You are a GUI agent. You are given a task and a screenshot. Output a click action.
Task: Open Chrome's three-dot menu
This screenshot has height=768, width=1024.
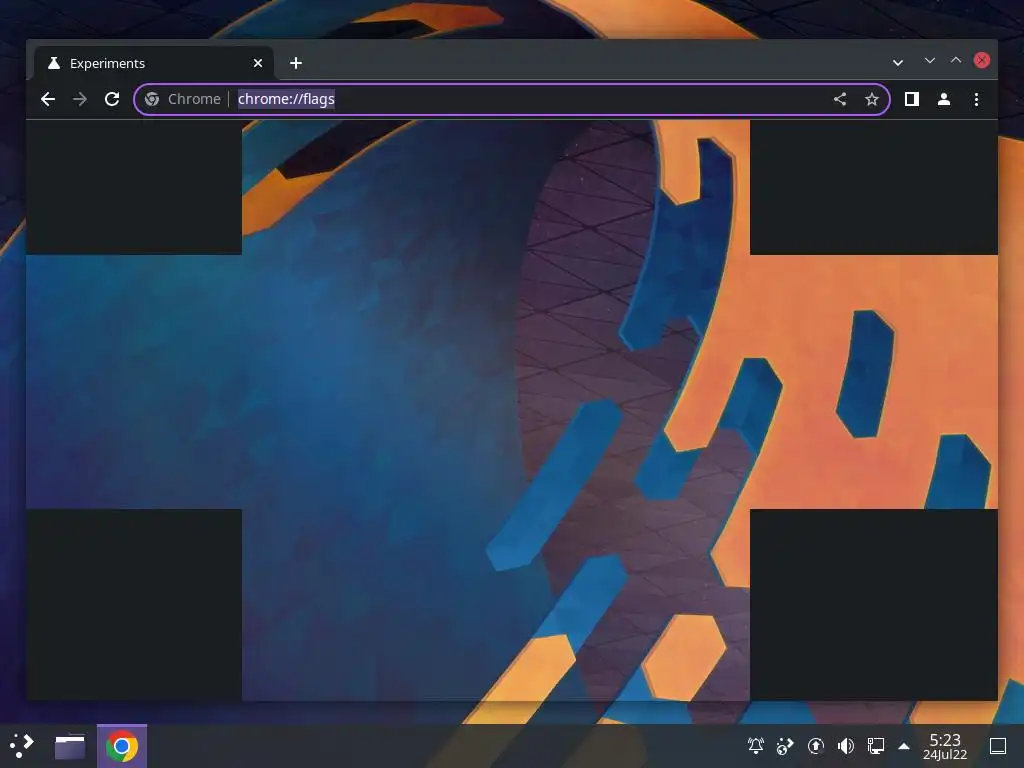coord(976,99)
